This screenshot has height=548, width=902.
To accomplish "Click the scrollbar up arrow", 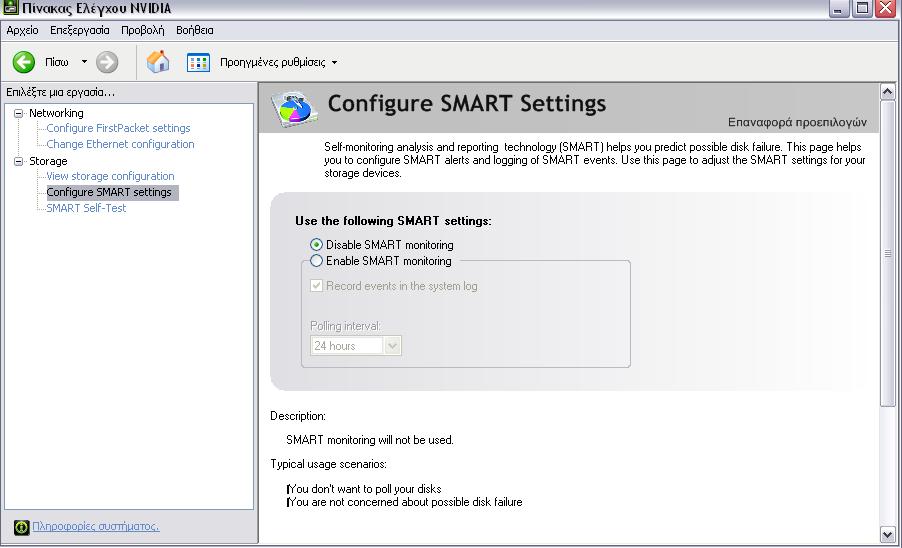I will (888, 92).
